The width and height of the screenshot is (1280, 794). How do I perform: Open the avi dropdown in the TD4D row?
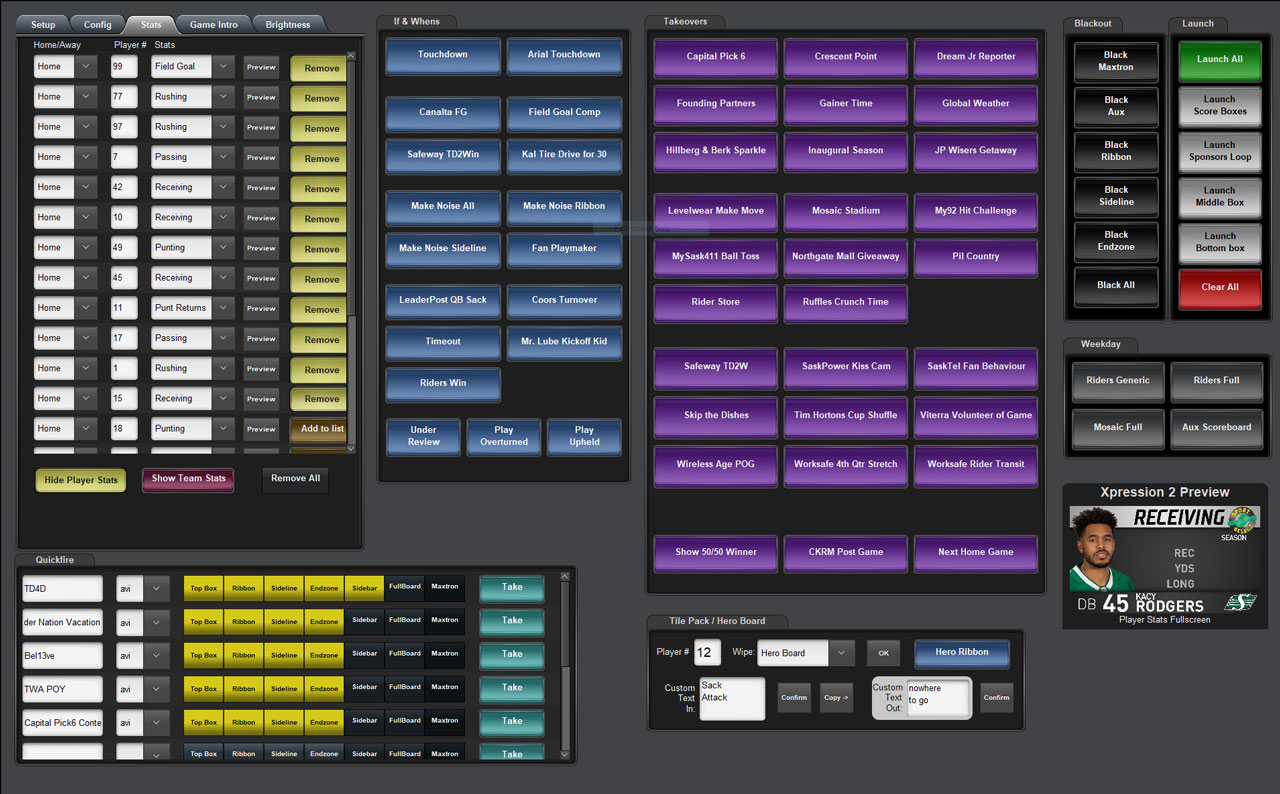[x=157, y=588]
